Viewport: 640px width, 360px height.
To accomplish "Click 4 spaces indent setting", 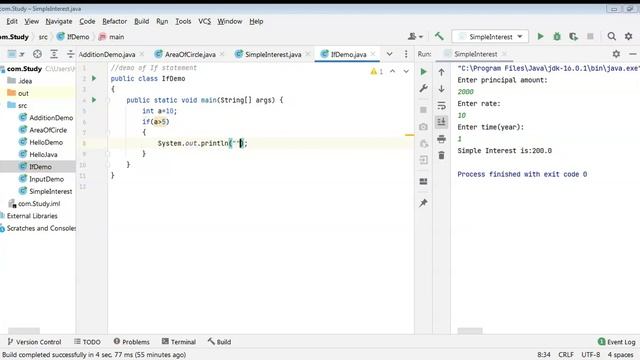I will 620,355.
